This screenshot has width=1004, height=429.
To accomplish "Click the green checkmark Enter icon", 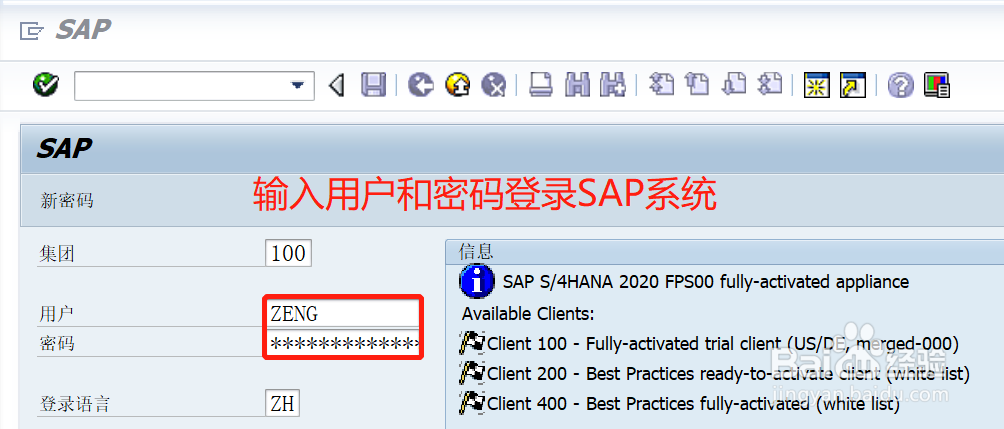I will pyautogui.click(x=45, y=85).
